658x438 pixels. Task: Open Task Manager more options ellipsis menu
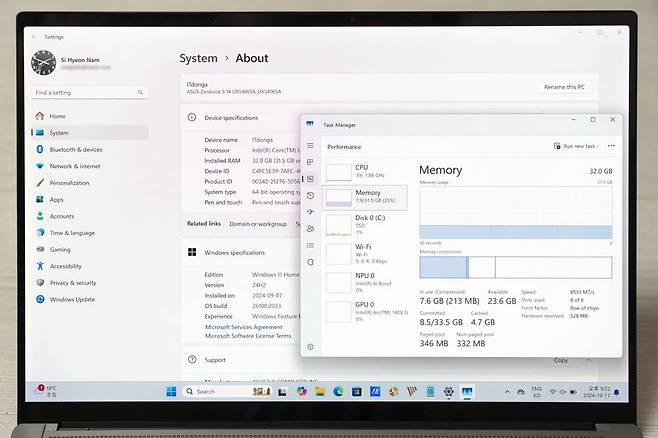tap(611, 146)
